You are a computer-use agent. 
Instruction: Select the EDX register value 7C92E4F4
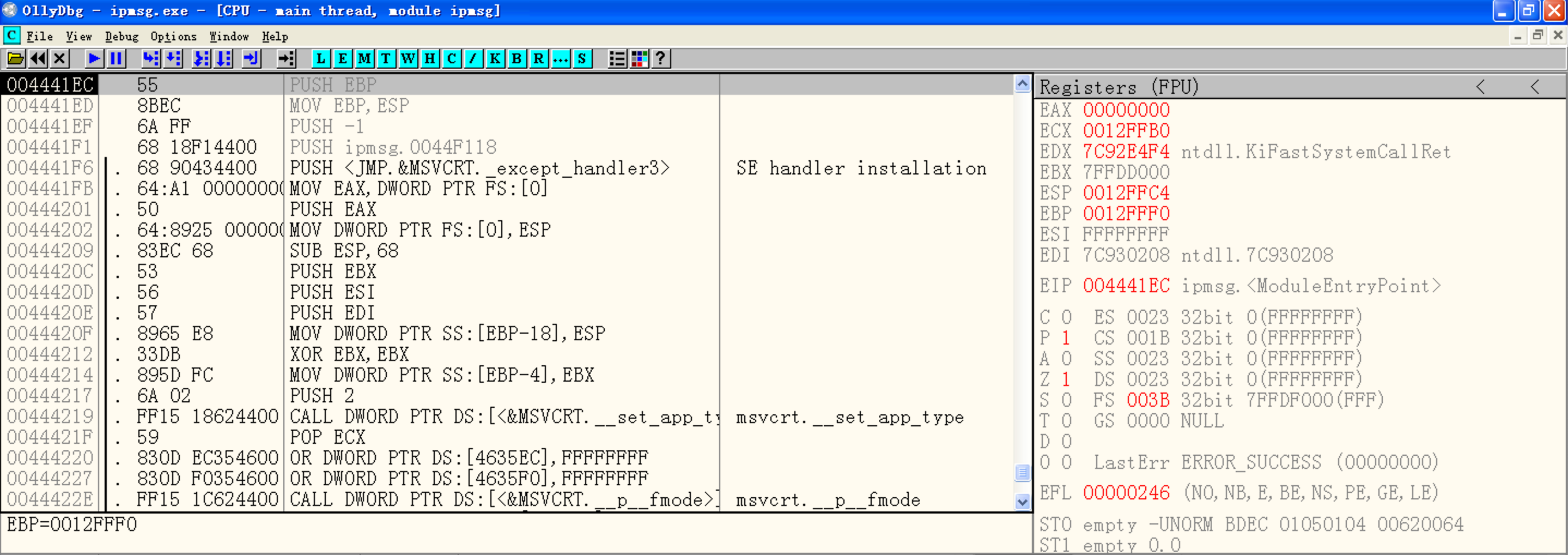(x=1126, y=151)
